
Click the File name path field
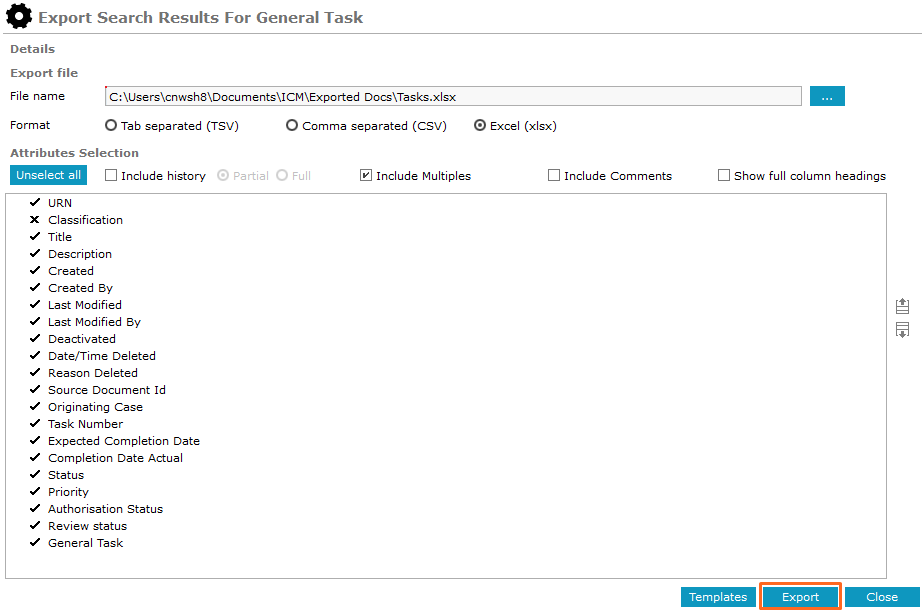(453, 96)
